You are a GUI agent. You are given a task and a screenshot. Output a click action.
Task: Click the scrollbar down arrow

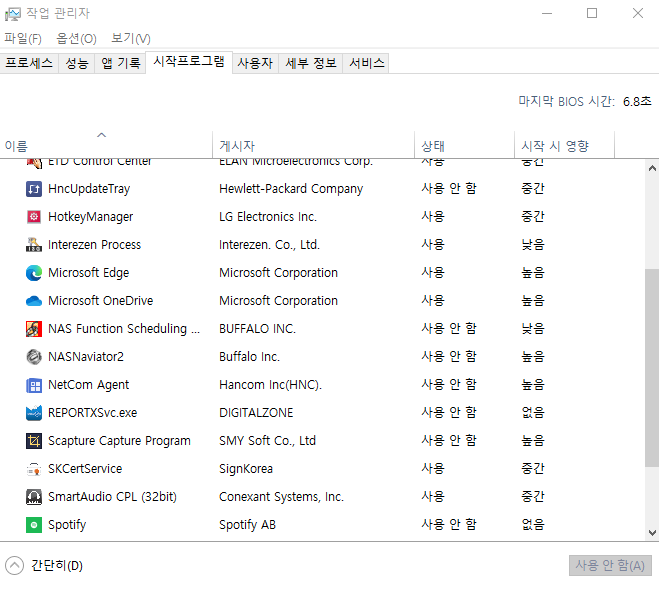click(x=652, y=533)
